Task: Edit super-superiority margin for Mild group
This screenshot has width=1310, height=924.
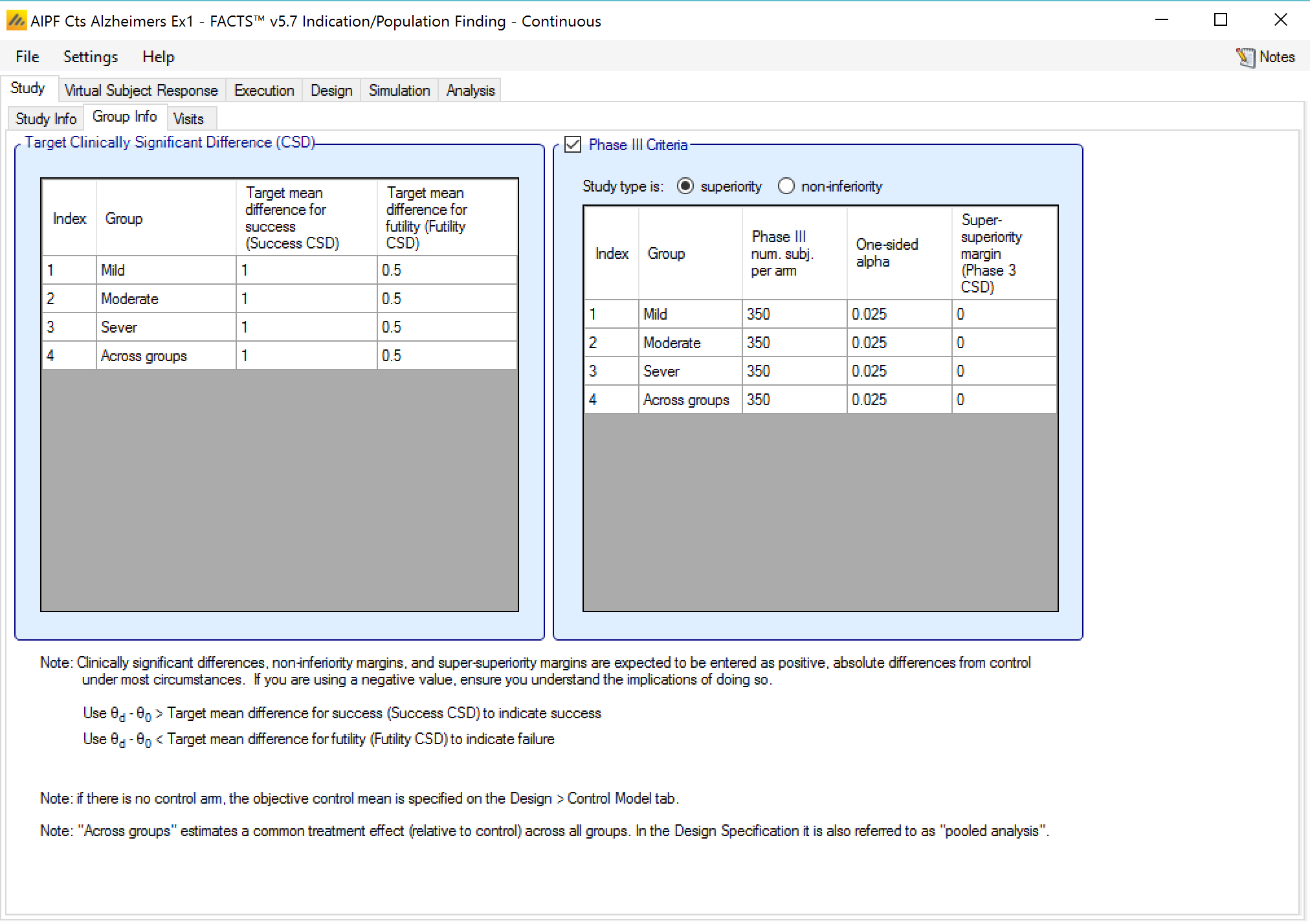Action: (x=1003, y=314)
